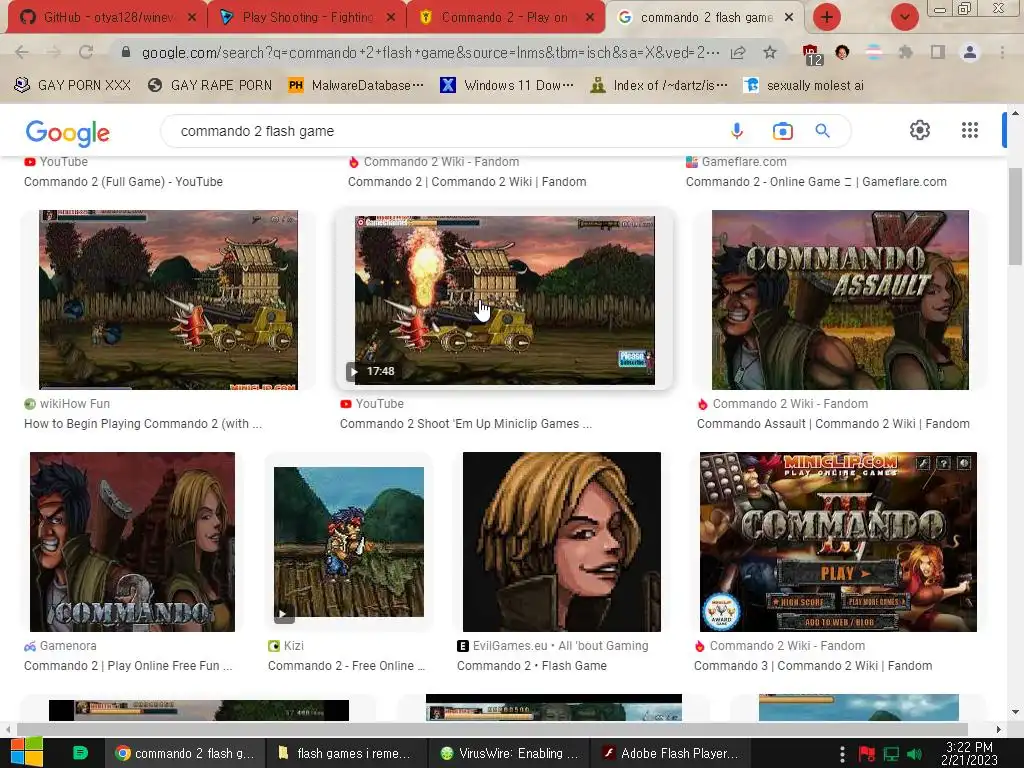
Task: Open Commando Assault Wiki Fandom link
Action: click(833, 424)
